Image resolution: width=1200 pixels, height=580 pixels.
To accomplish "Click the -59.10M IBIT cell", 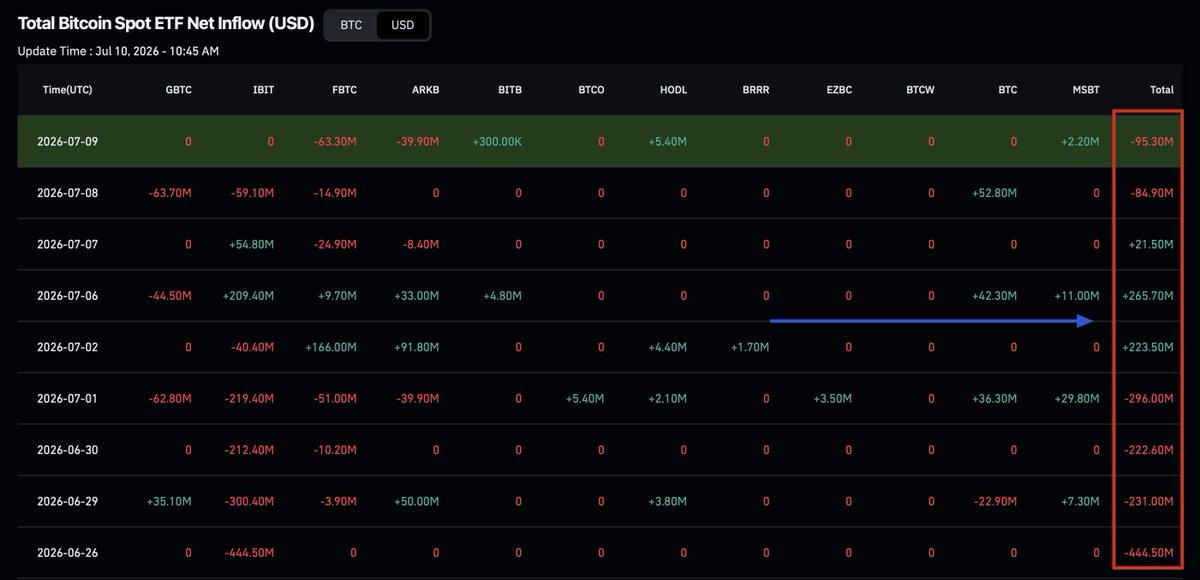I will (x=252, y=193).
